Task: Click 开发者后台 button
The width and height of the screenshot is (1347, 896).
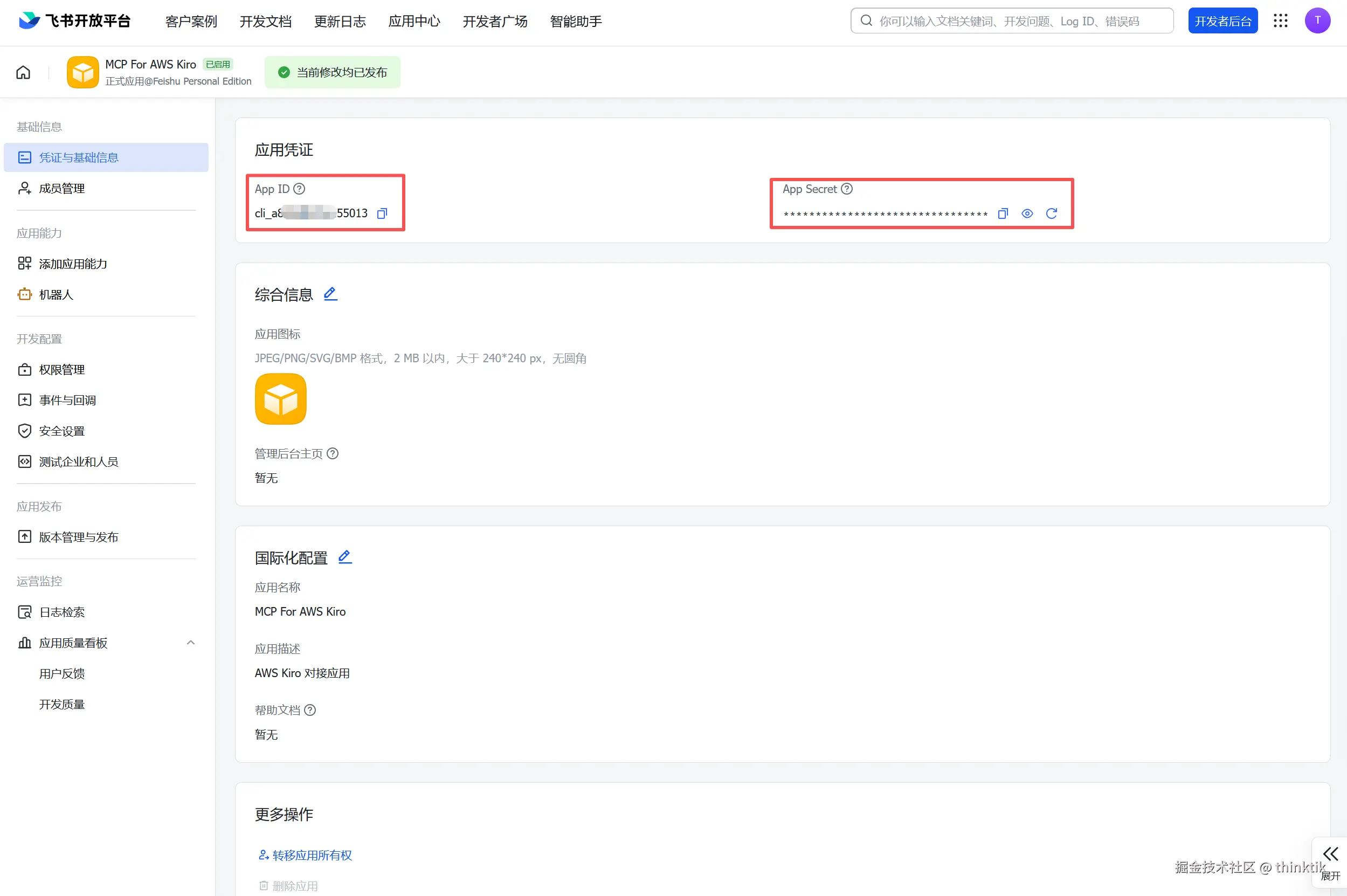Action: (x=1222, y=21)
